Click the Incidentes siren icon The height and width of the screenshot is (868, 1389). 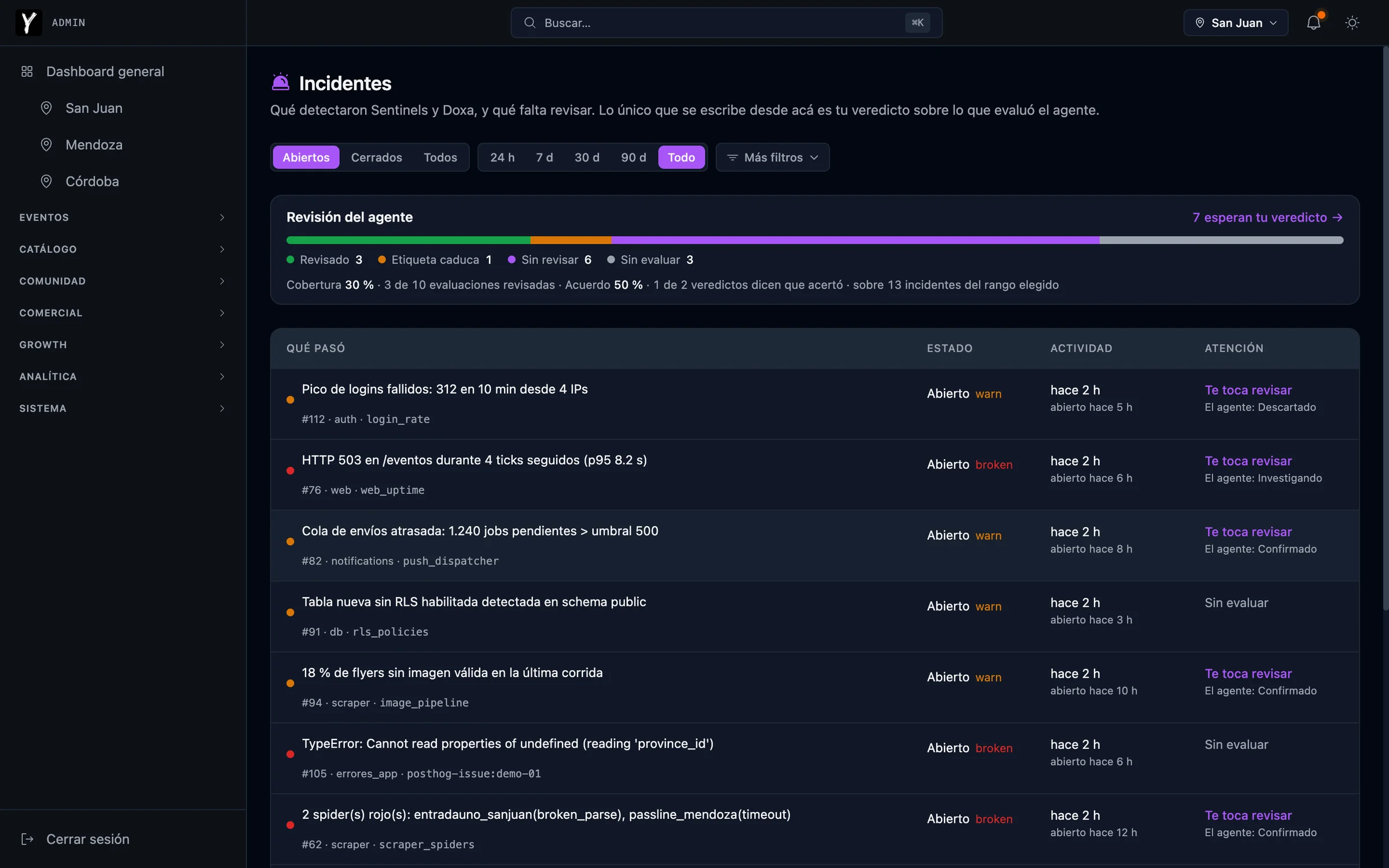point(281,82)
